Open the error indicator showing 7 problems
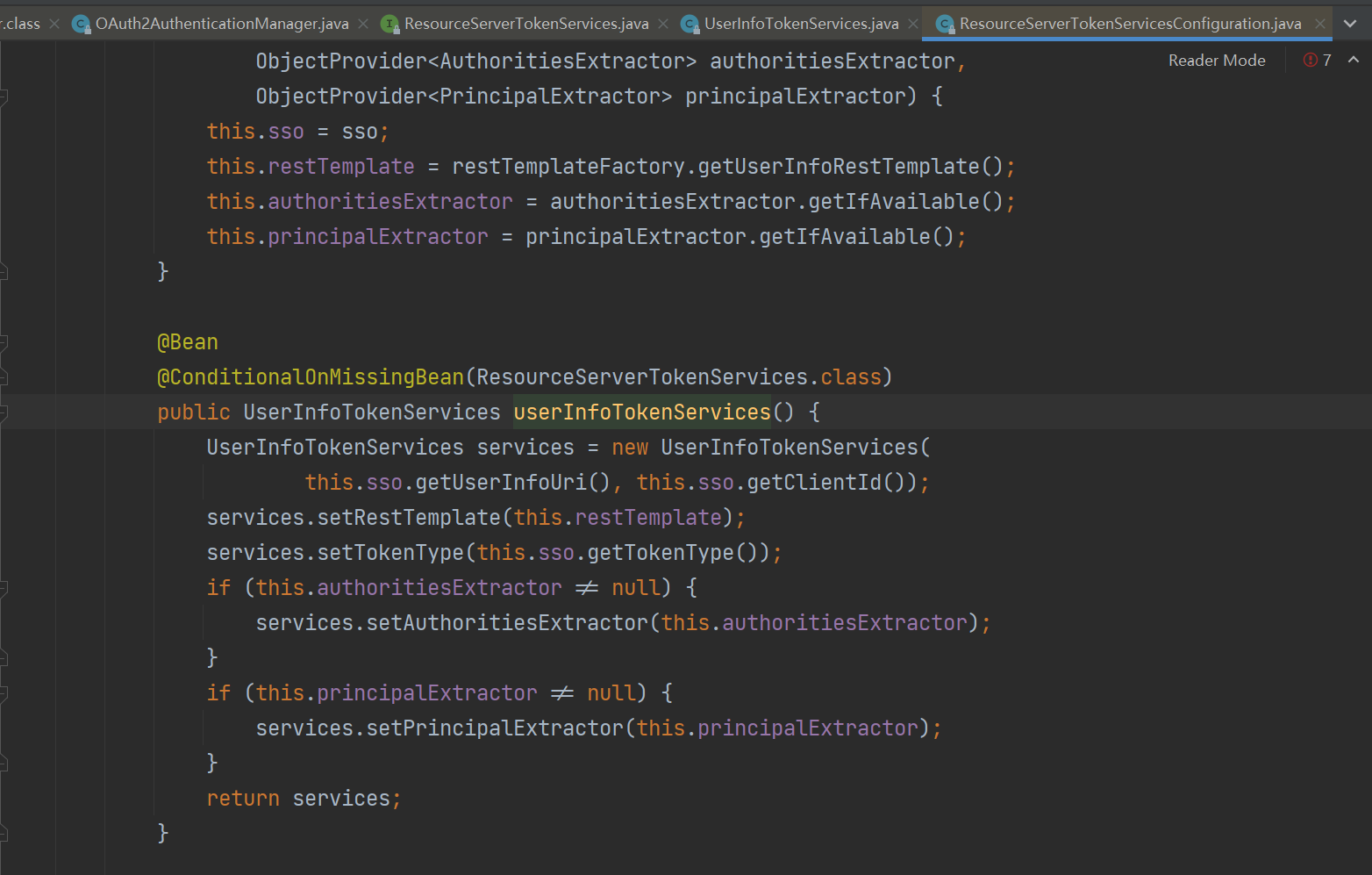Viewport: 1372px width, 875px height. [1317, 61]
